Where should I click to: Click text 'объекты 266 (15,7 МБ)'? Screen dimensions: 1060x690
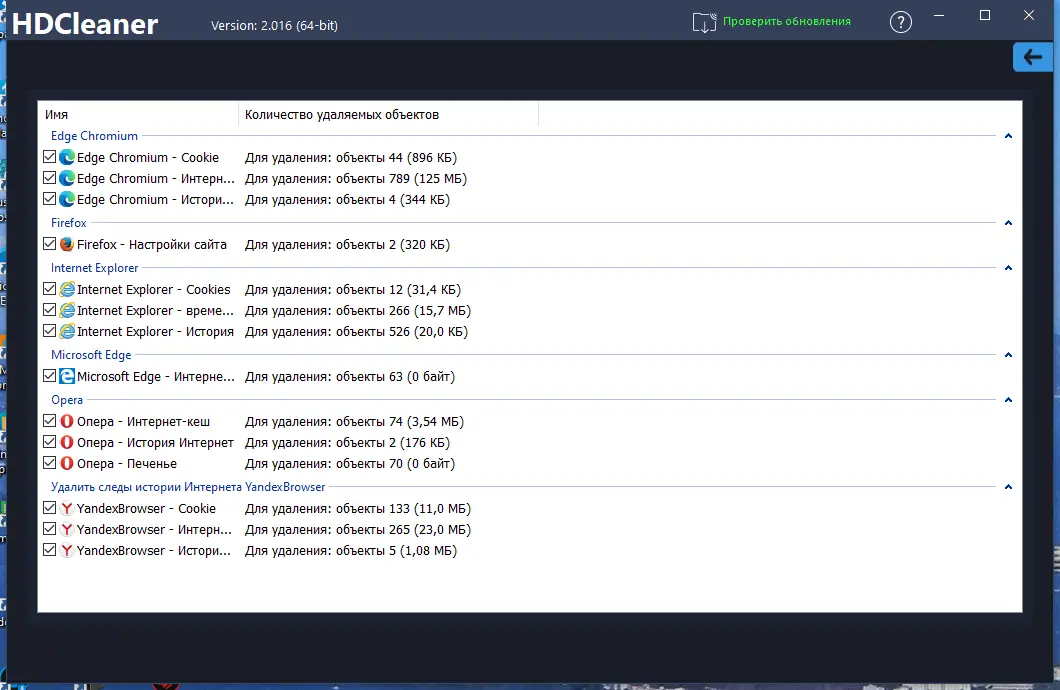tap(404, 310)
